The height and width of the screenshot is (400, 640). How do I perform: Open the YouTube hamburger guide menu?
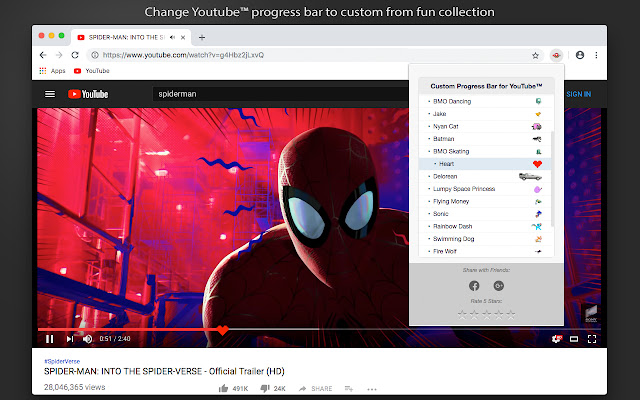coord(49,94)
